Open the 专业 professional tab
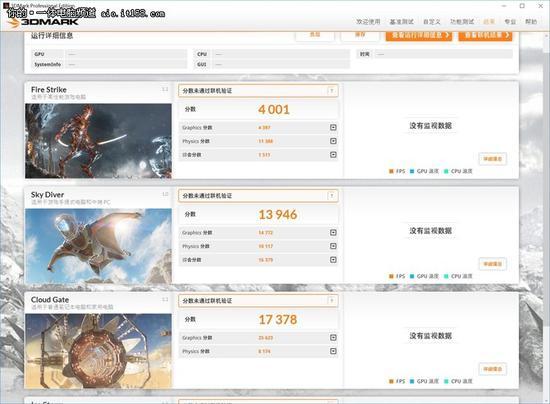 point(510,22)
